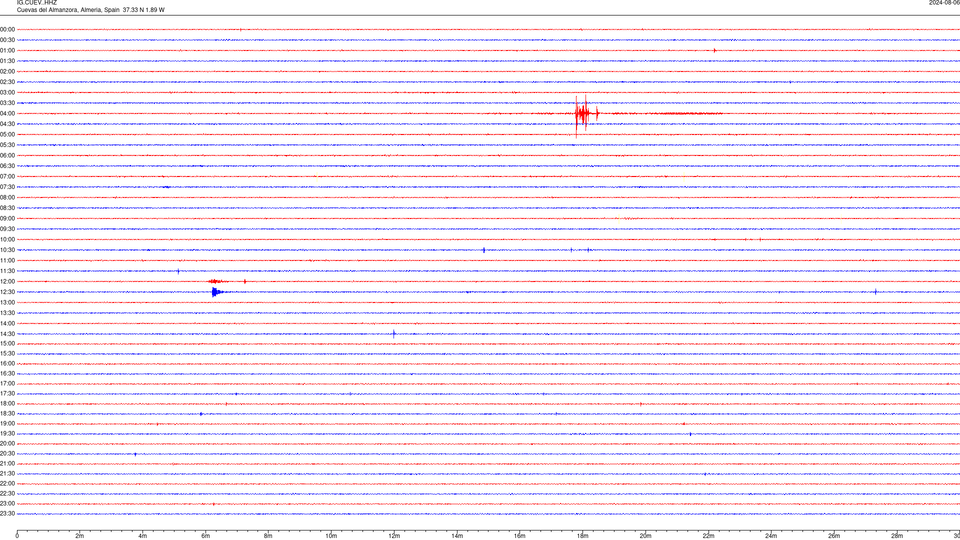The height and width of the screenshot is (540, 960).
Task: Click the 03:00 time label
Action: [x=7, y=92]
